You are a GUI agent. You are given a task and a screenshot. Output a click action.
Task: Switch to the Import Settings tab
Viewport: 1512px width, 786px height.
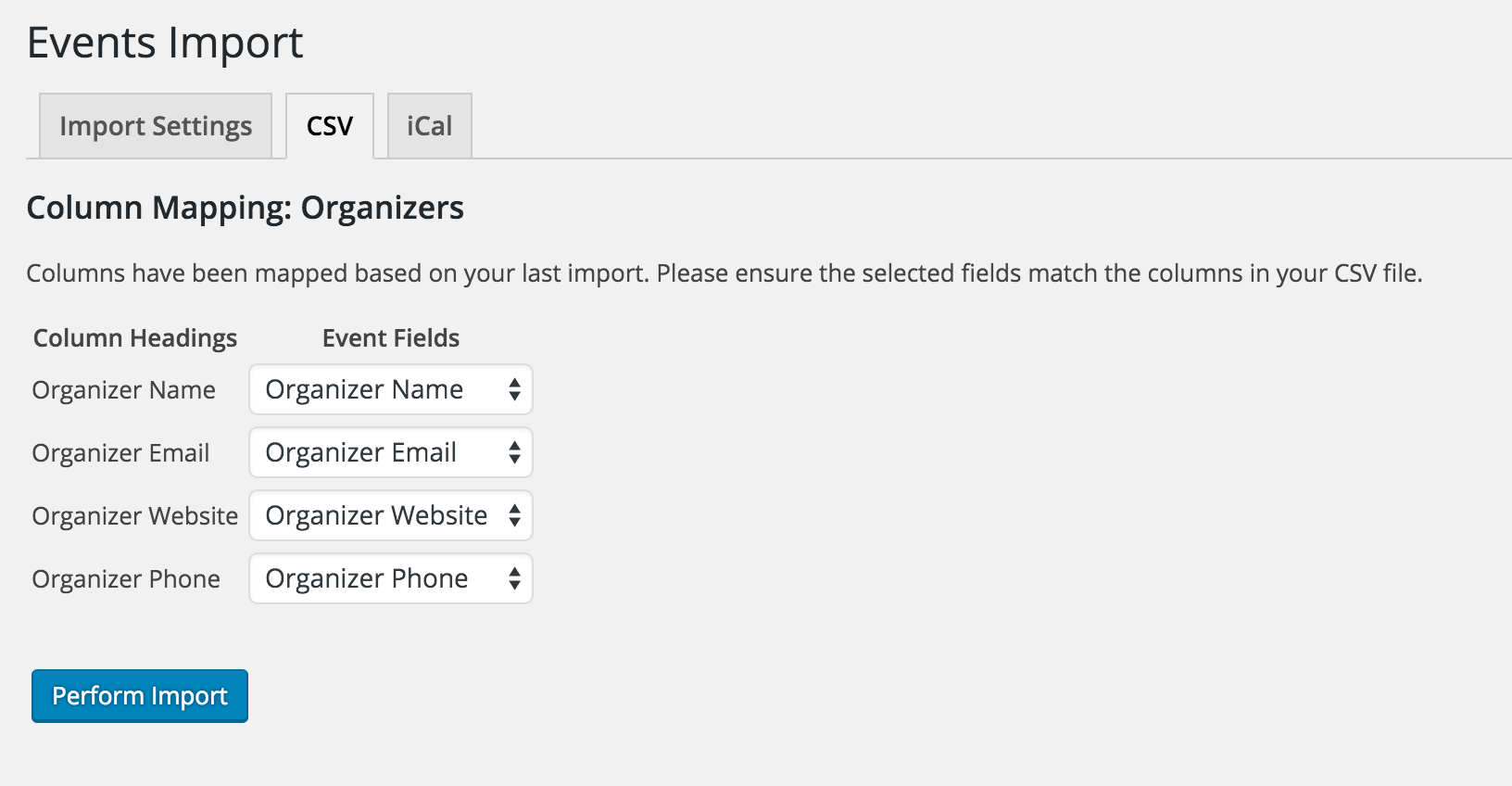156,126
